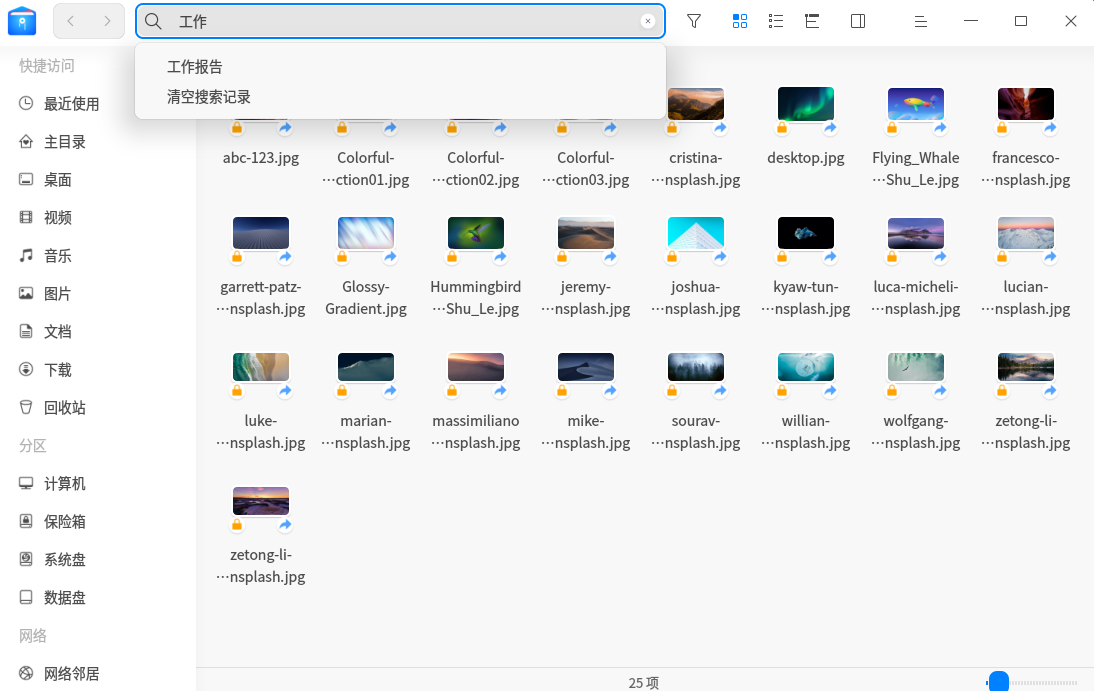Open 网络邻居 network neighbors
Screen dimensions: 1094x691
coord(71,674)
